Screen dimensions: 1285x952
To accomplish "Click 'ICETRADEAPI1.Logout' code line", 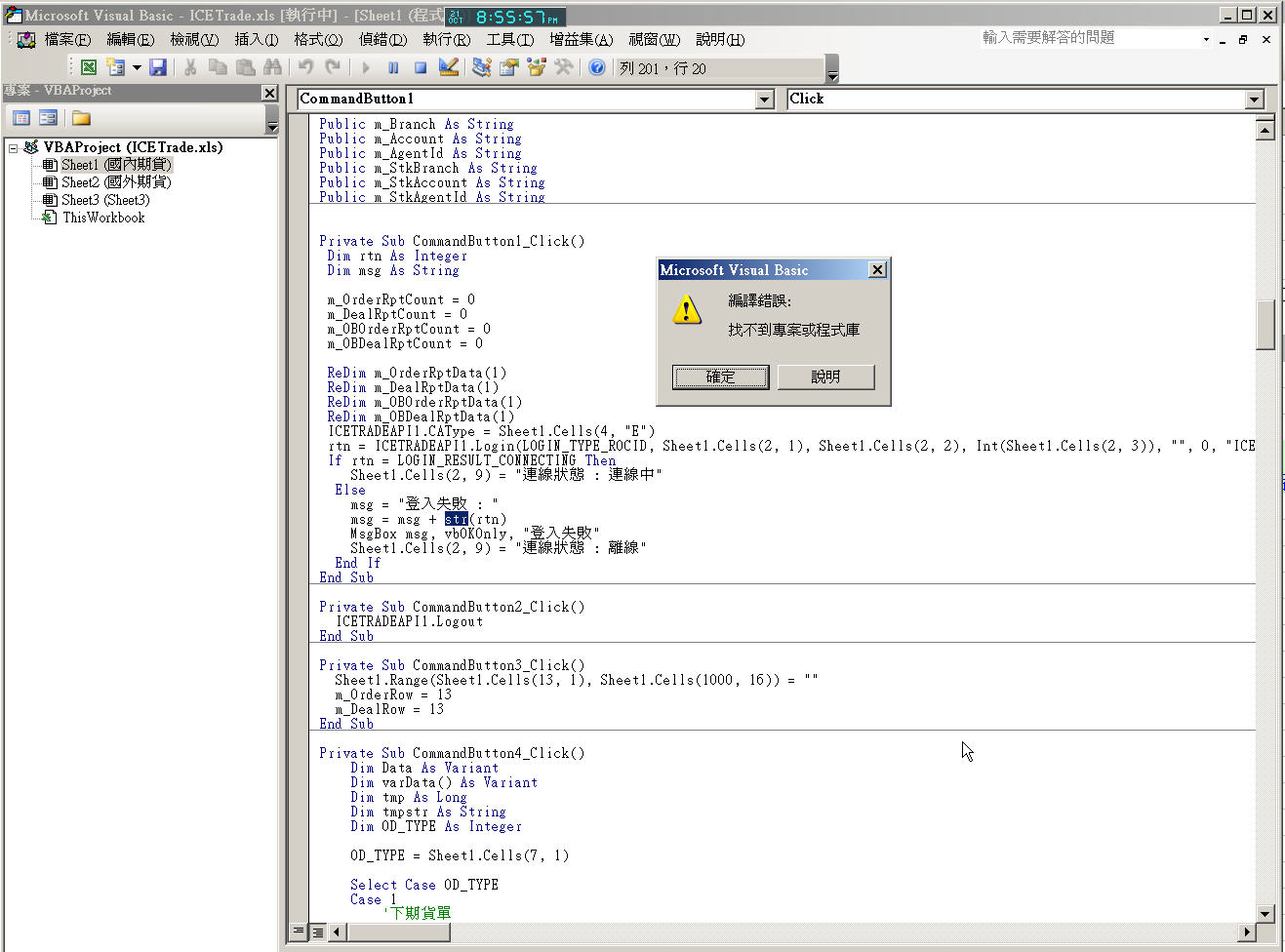I will point(409,621).
